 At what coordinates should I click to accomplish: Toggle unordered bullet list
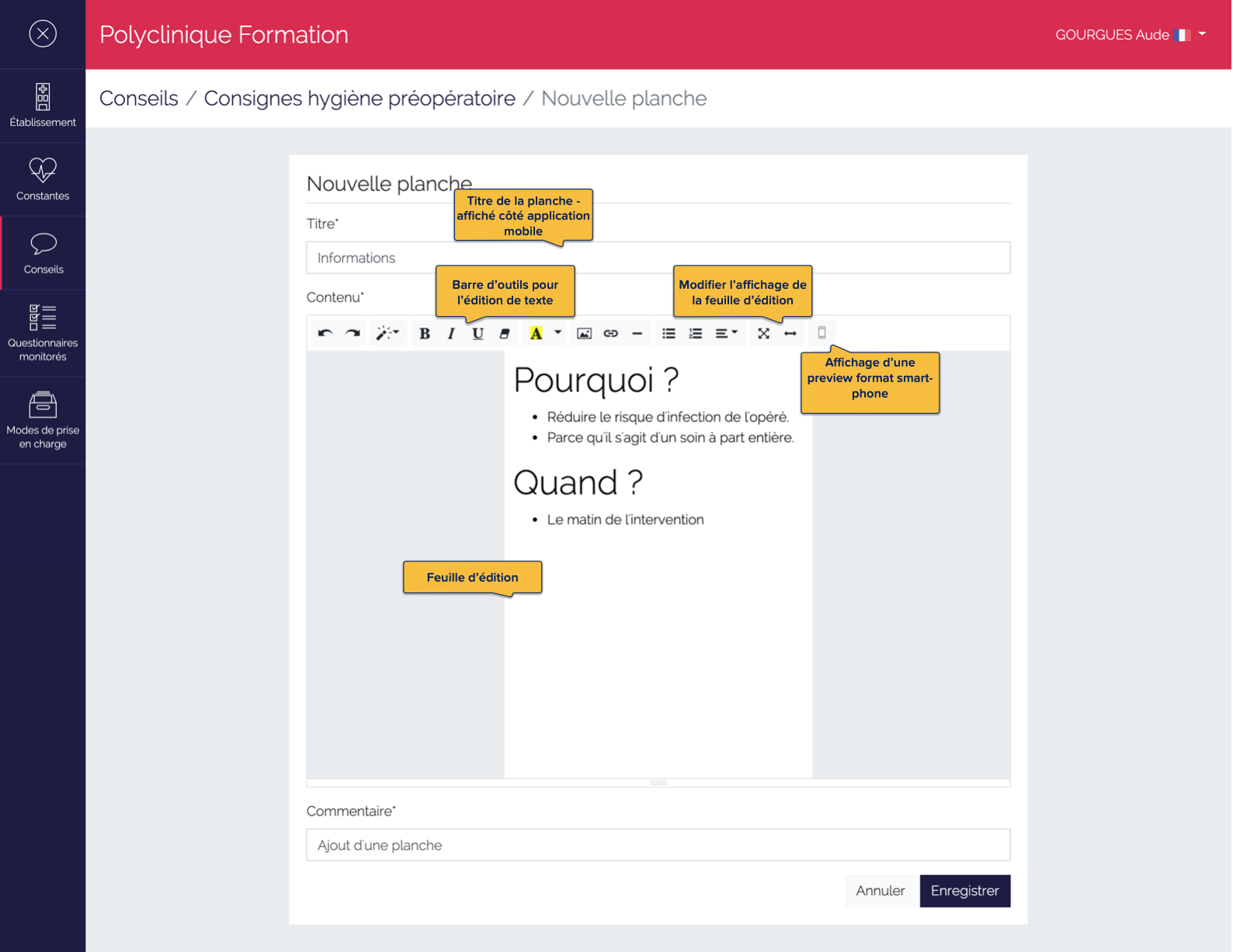(669, 334)
